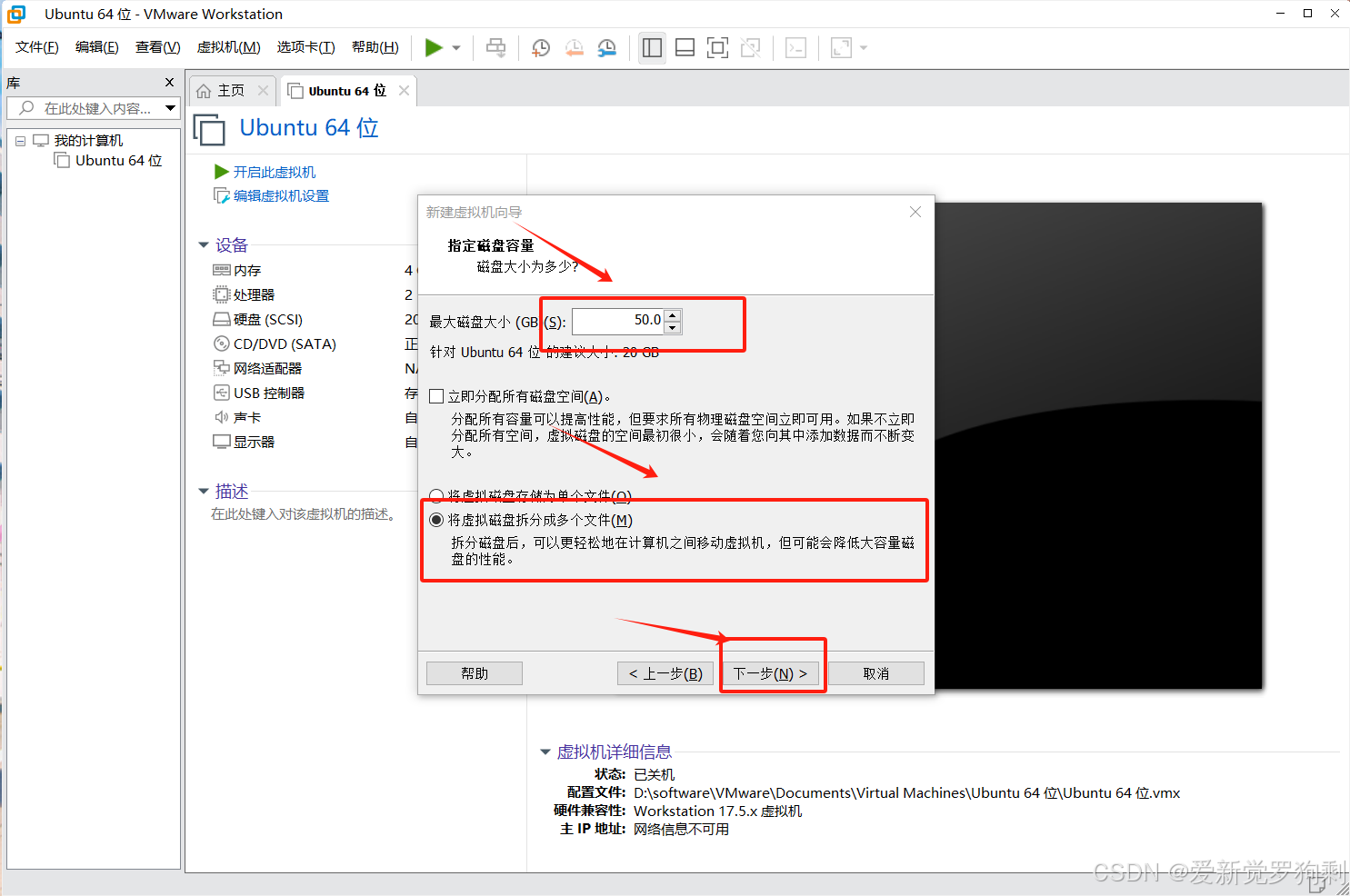Image resolution: width=1350 pixels, height=896 pixels.
Task: Toggle the thumbnail bar view icon
Action: (685, 47)
